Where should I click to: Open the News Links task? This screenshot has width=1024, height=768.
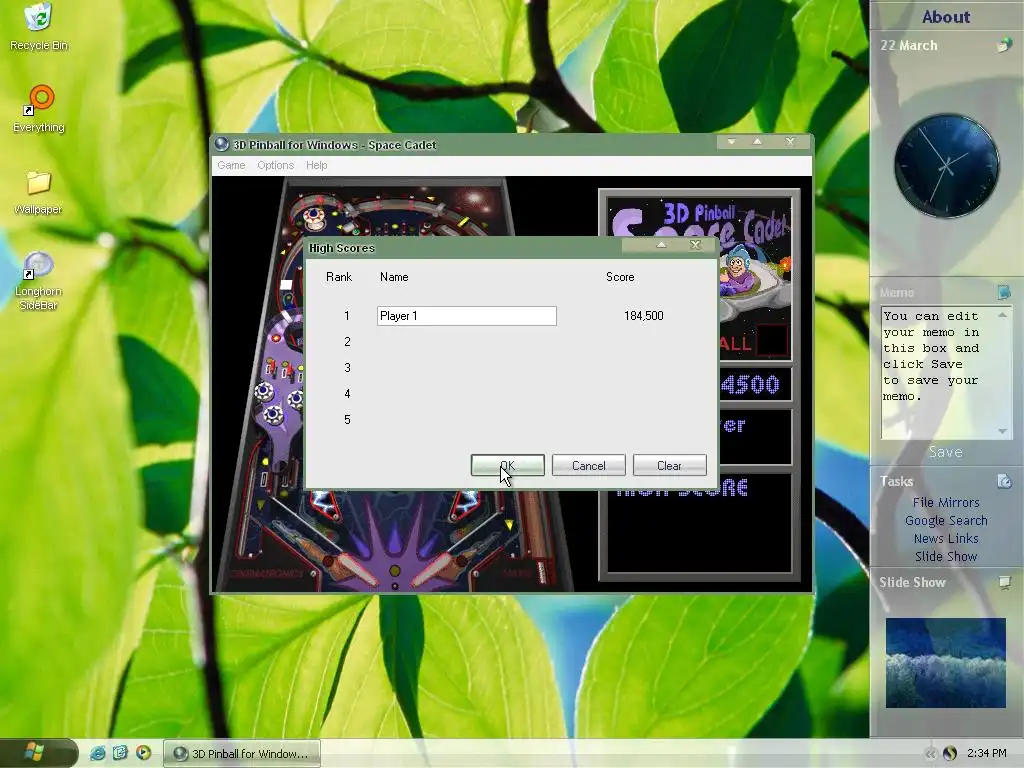[946, 538]
